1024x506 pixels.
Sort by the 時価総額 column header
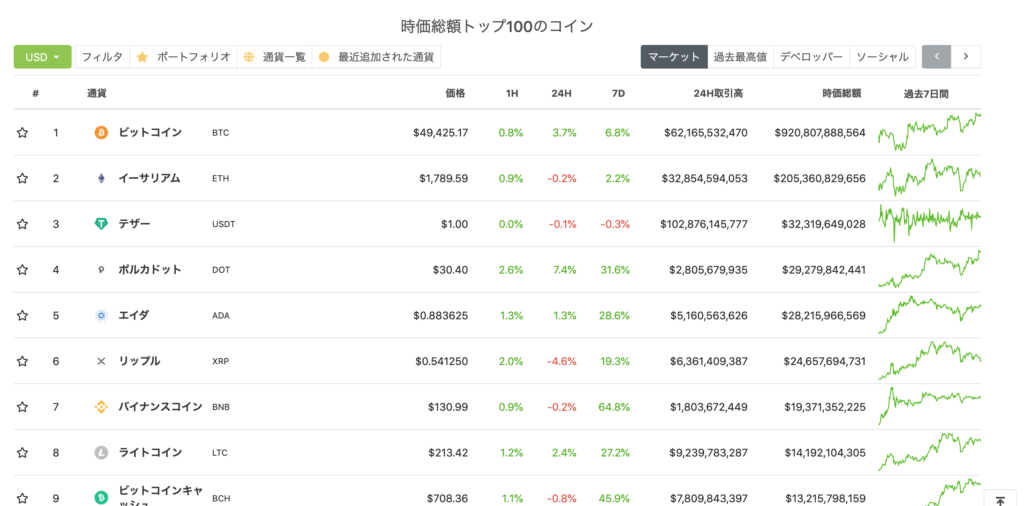click(842, 93)
